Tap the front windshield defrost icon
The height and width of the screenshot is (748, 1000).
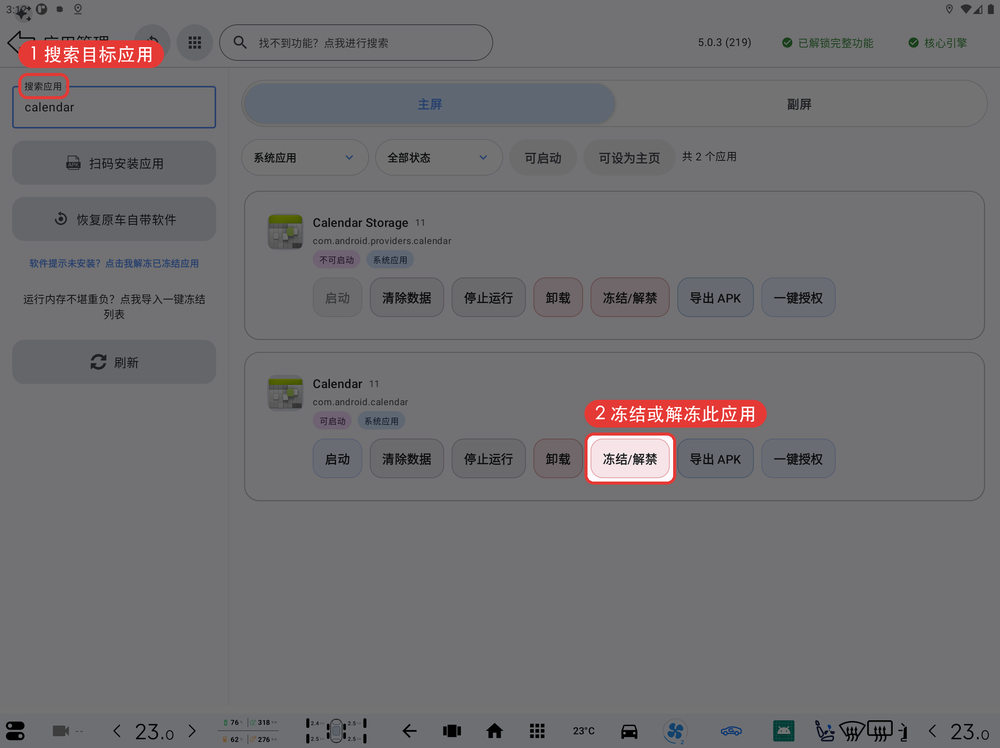tap(852, 731)
